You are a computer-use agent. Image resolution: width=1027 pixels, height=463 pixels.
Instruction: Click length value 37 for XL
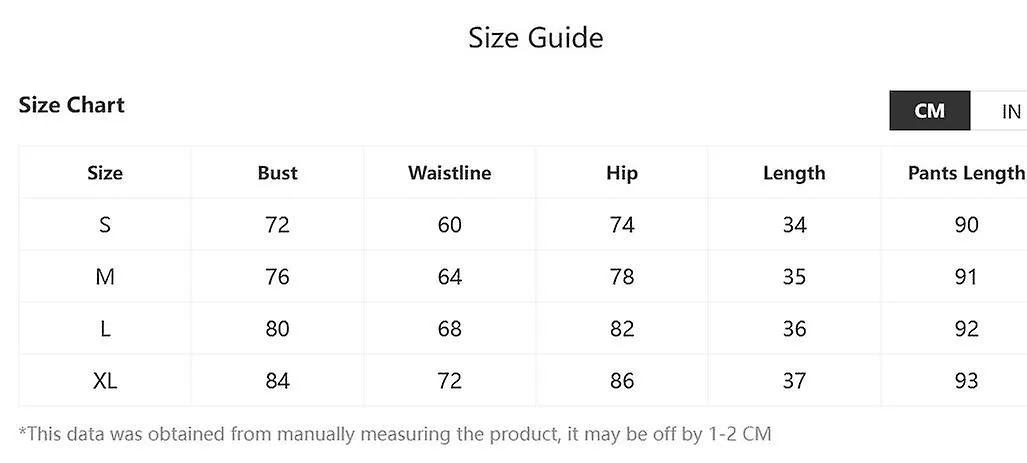[794, 380]
